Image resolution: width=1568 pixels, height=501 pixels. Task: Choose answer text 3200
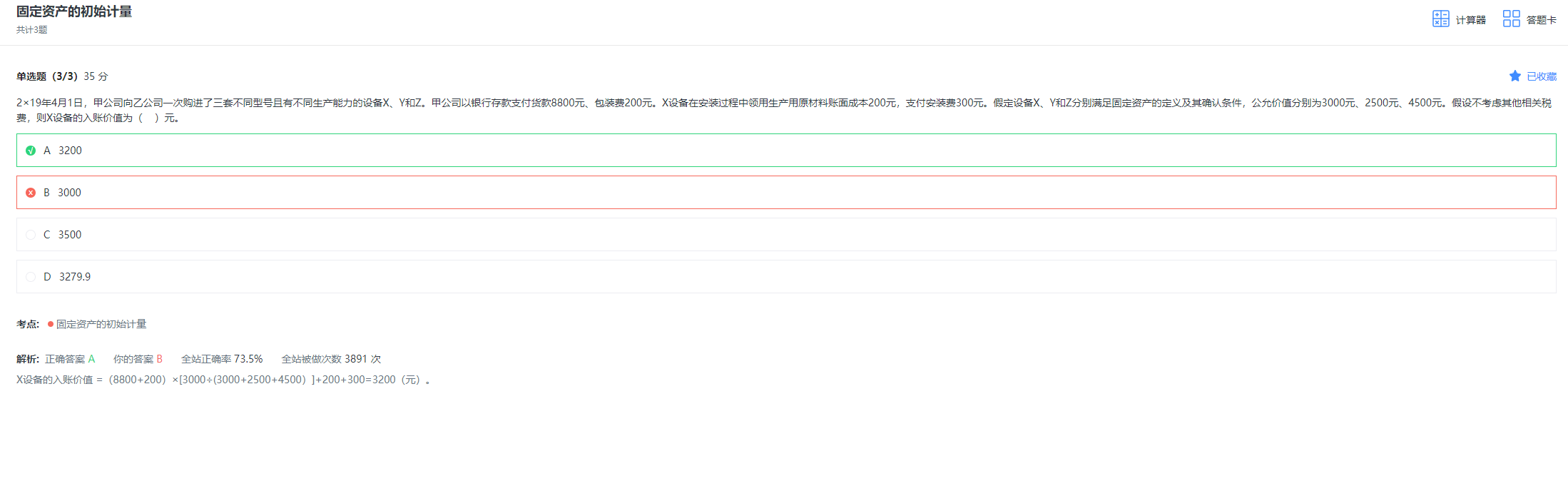click(x=70, y=151)
